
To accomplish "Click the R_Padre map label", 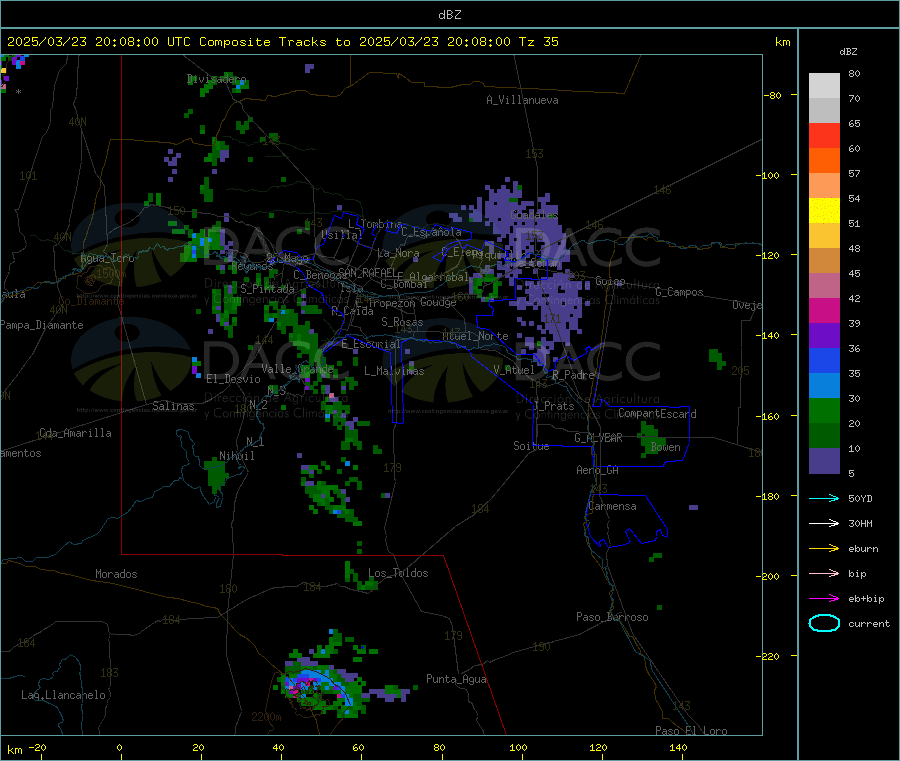I will [x=573, y=375].
